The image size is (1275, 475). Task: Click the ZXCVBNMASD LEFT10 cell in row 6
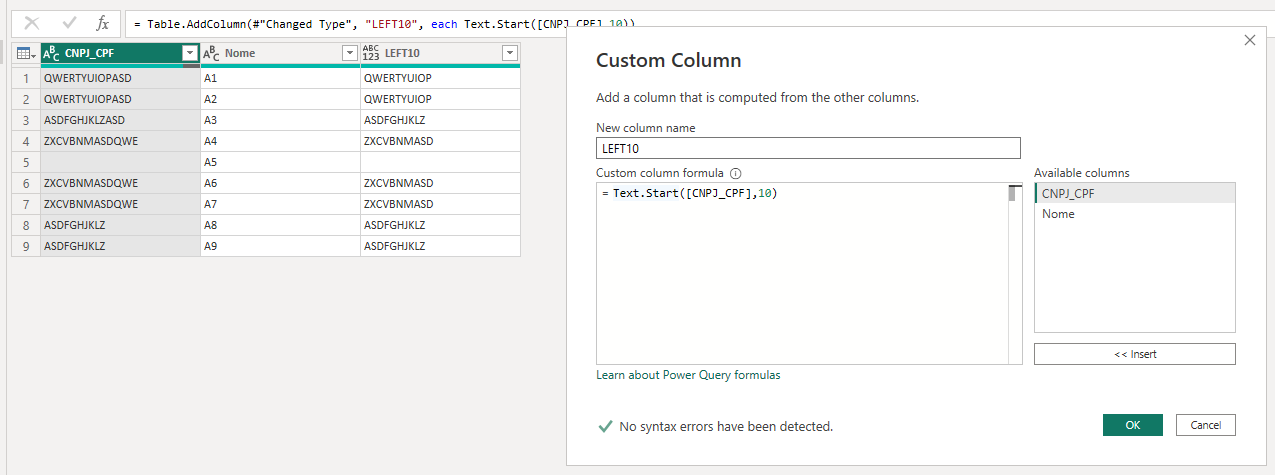440,183
